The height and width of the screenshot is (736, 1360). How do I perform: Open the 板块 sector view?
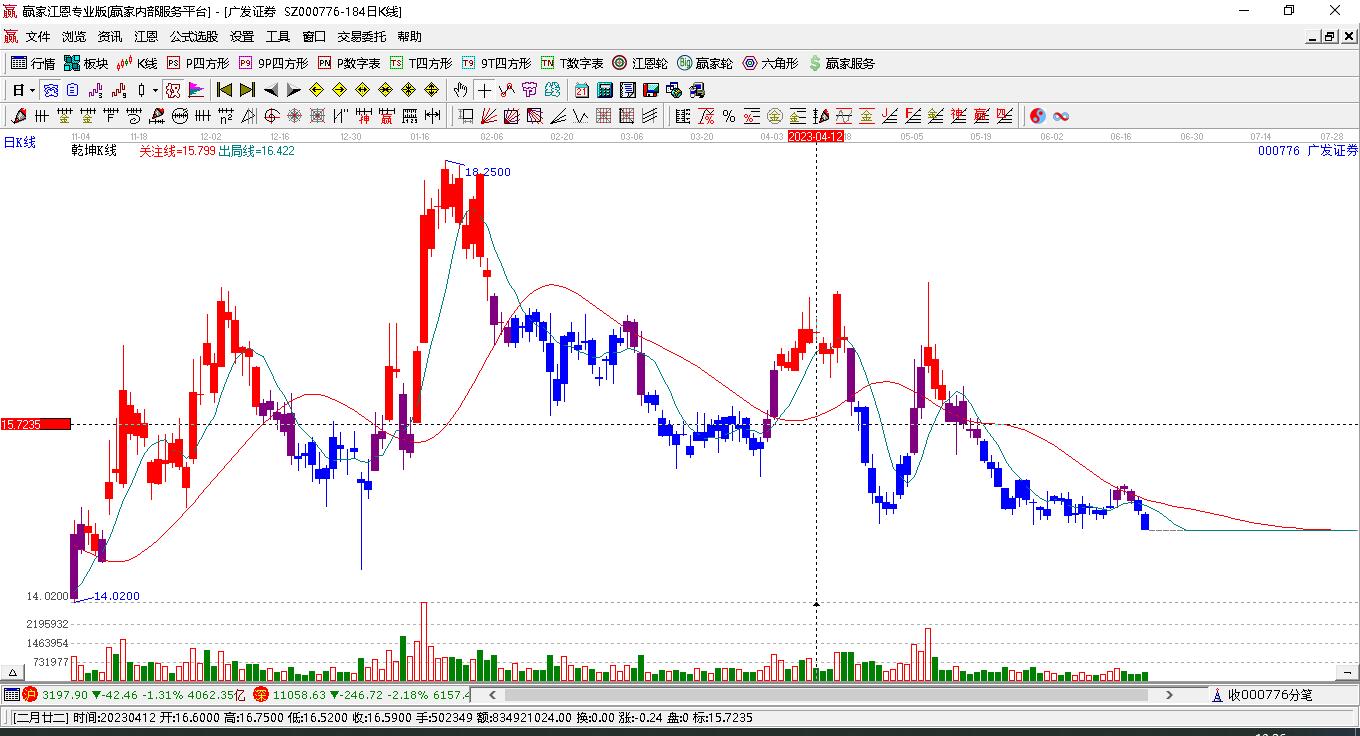pyautogui.click(x=86, y=63)
